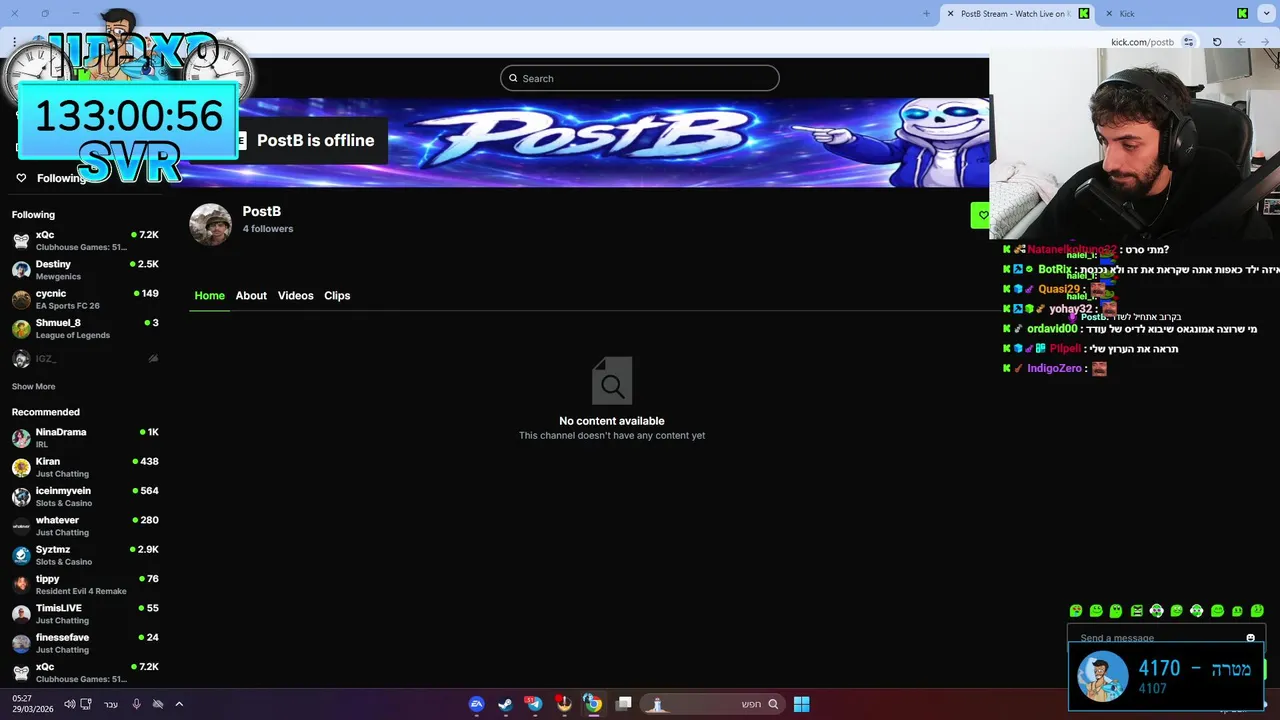Image resolution: width=1280 pixels, height=720 pixels.
Task: Open the finessefave channel
Action: coord(85,643)
